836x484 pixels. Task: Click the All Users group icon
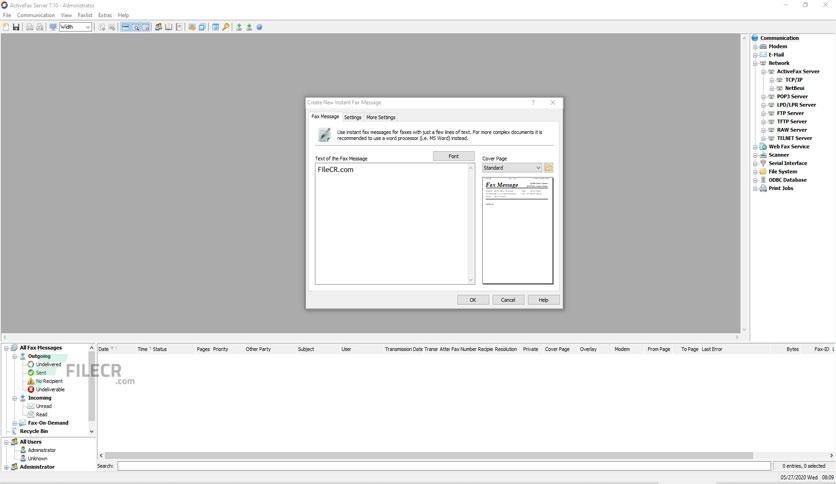pyautogui.click(x=14, y=442)
